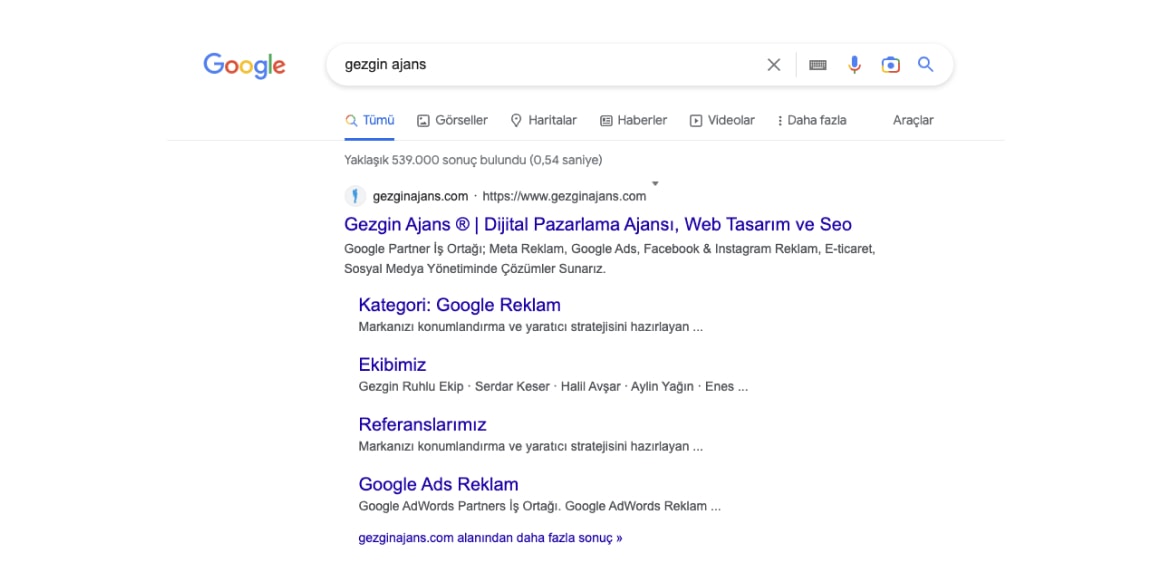
Task: Switch to the Görseller tab
Action: (x=452, y=120)
